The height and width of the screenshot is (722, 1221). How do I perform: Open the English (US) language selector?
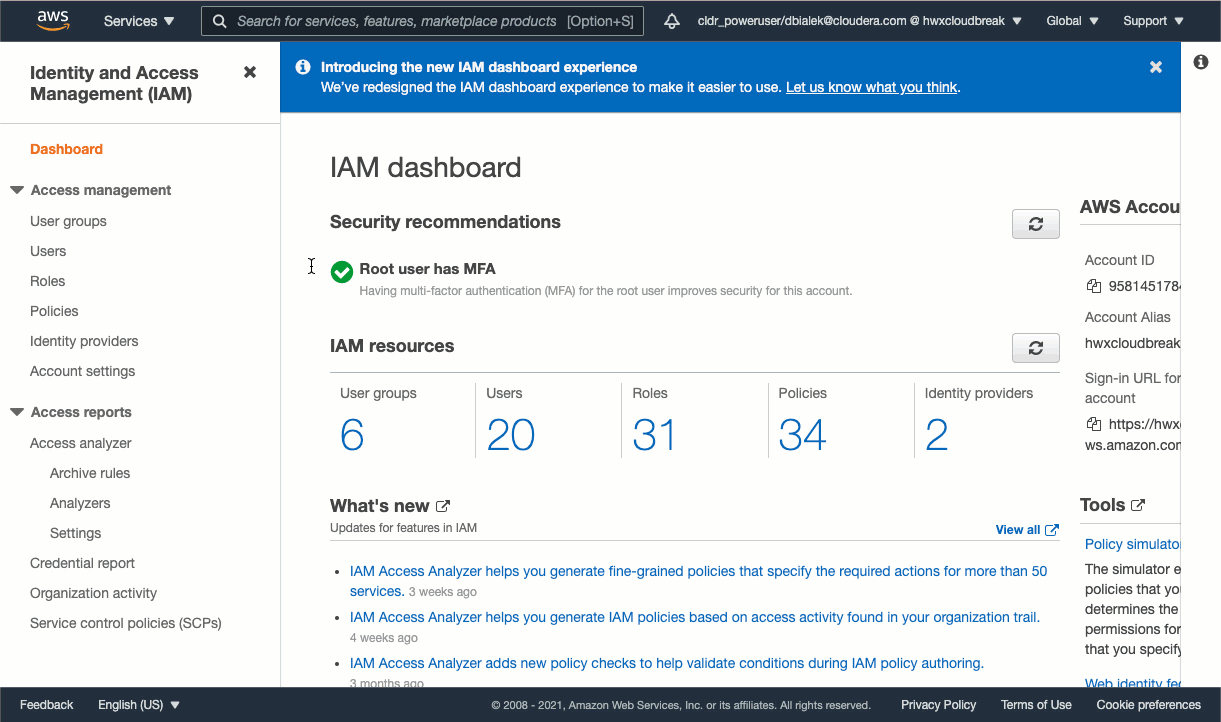(x=139, y=705)
